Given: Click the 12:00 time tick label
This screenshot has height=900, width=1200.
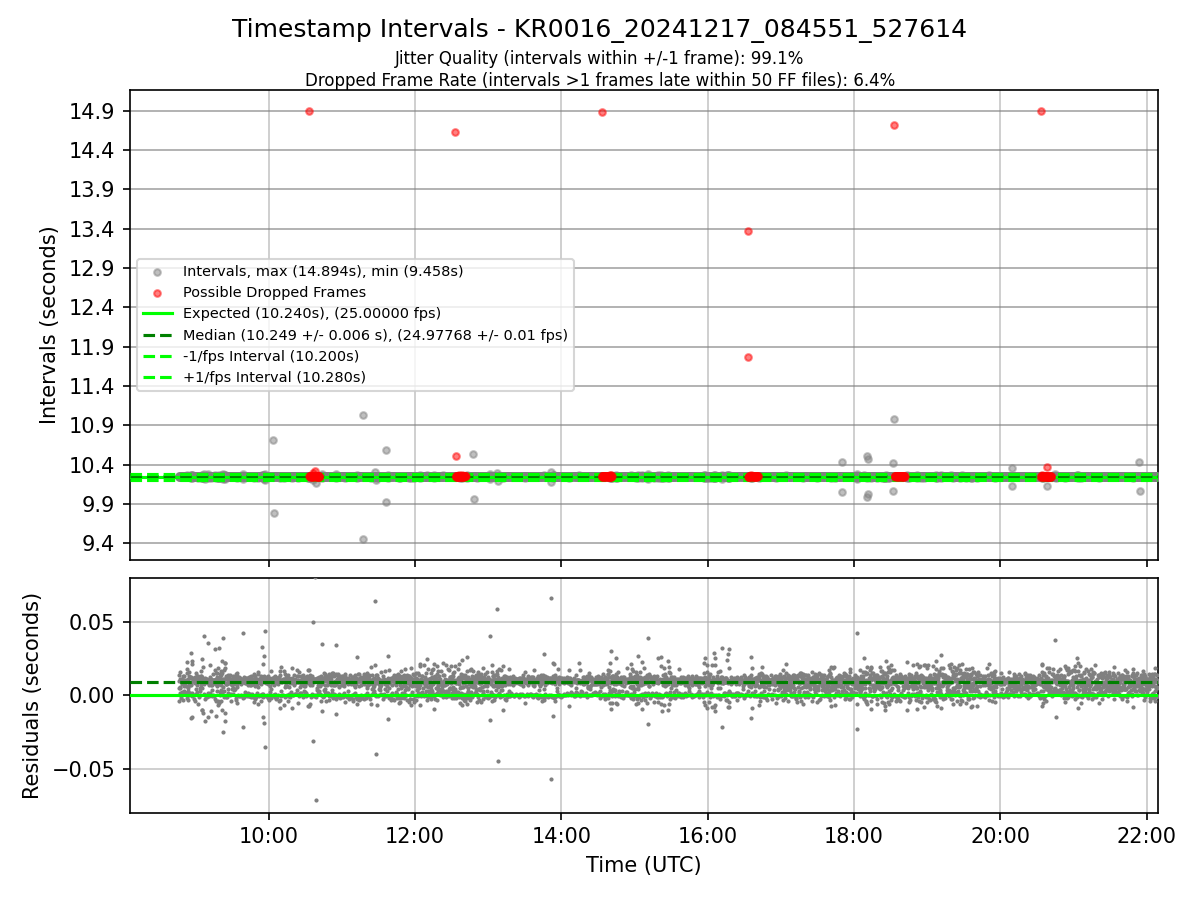Looking at the screenshot, I should [x=415, y=836].
